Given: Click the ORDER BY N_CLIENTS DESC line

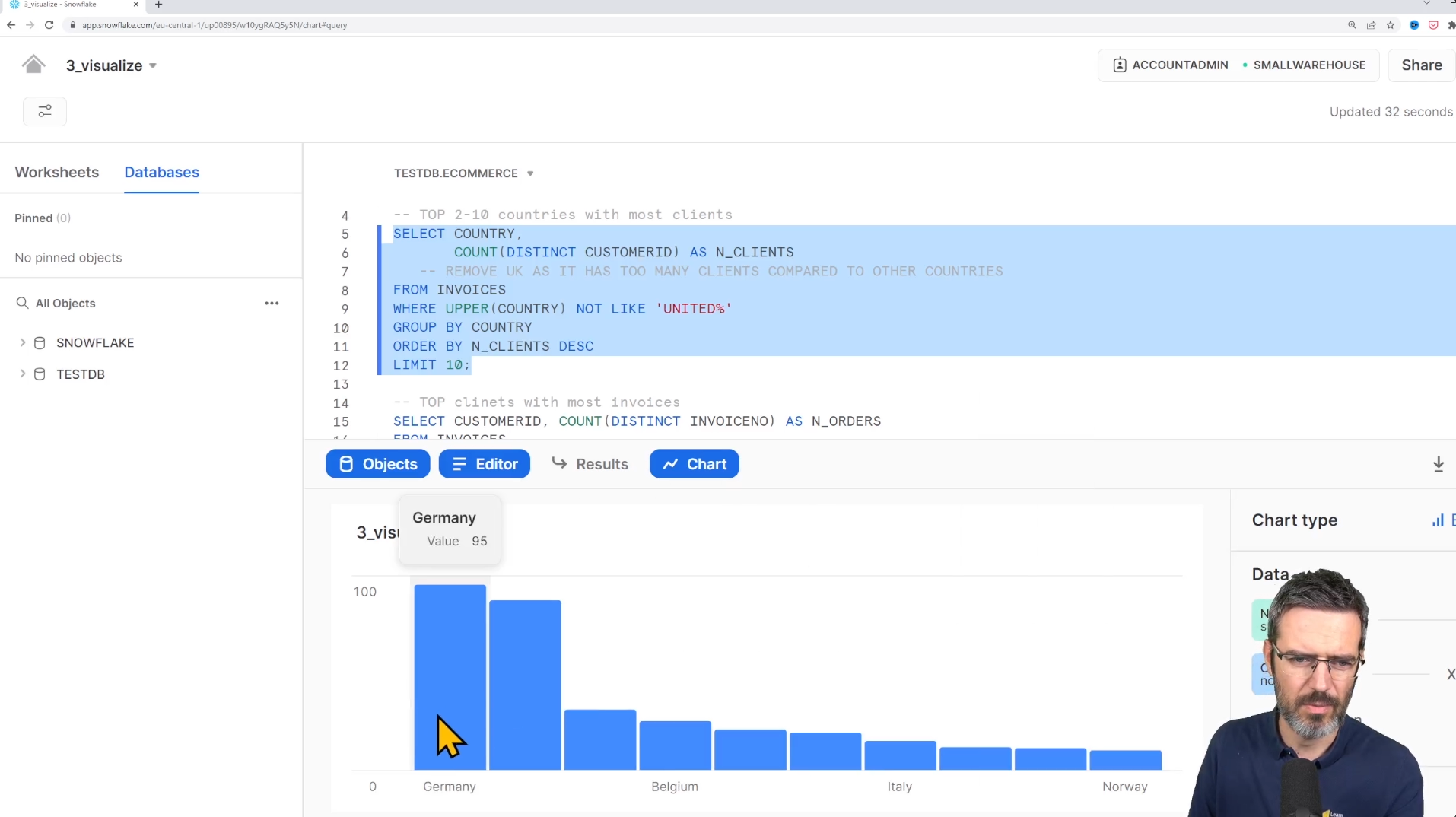Looking at the screenshot, I should pyautogui.click(x=493, y=345).
